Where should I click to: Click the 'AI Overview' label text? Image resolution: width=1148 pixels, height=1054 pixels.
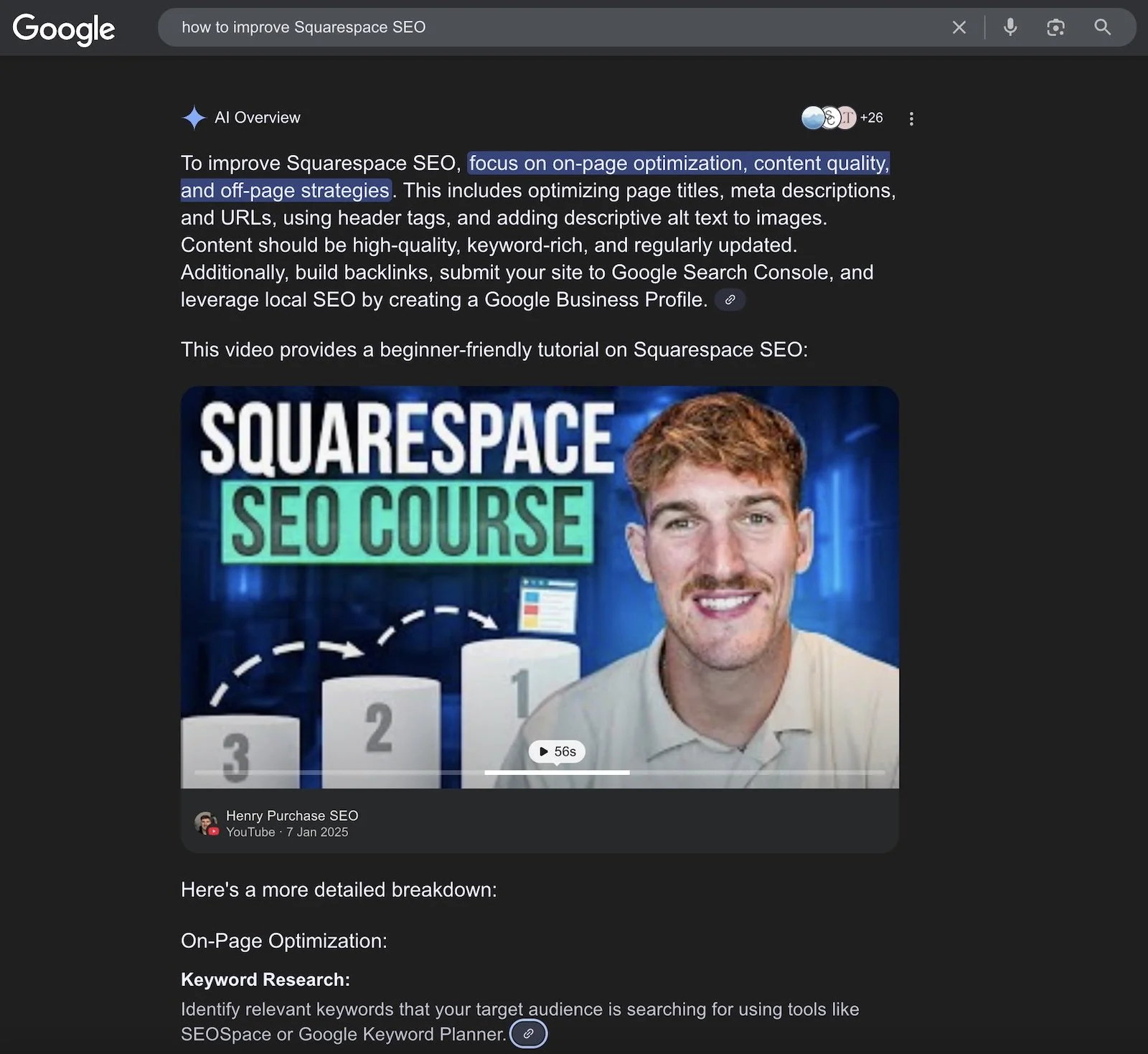(258, 118)
